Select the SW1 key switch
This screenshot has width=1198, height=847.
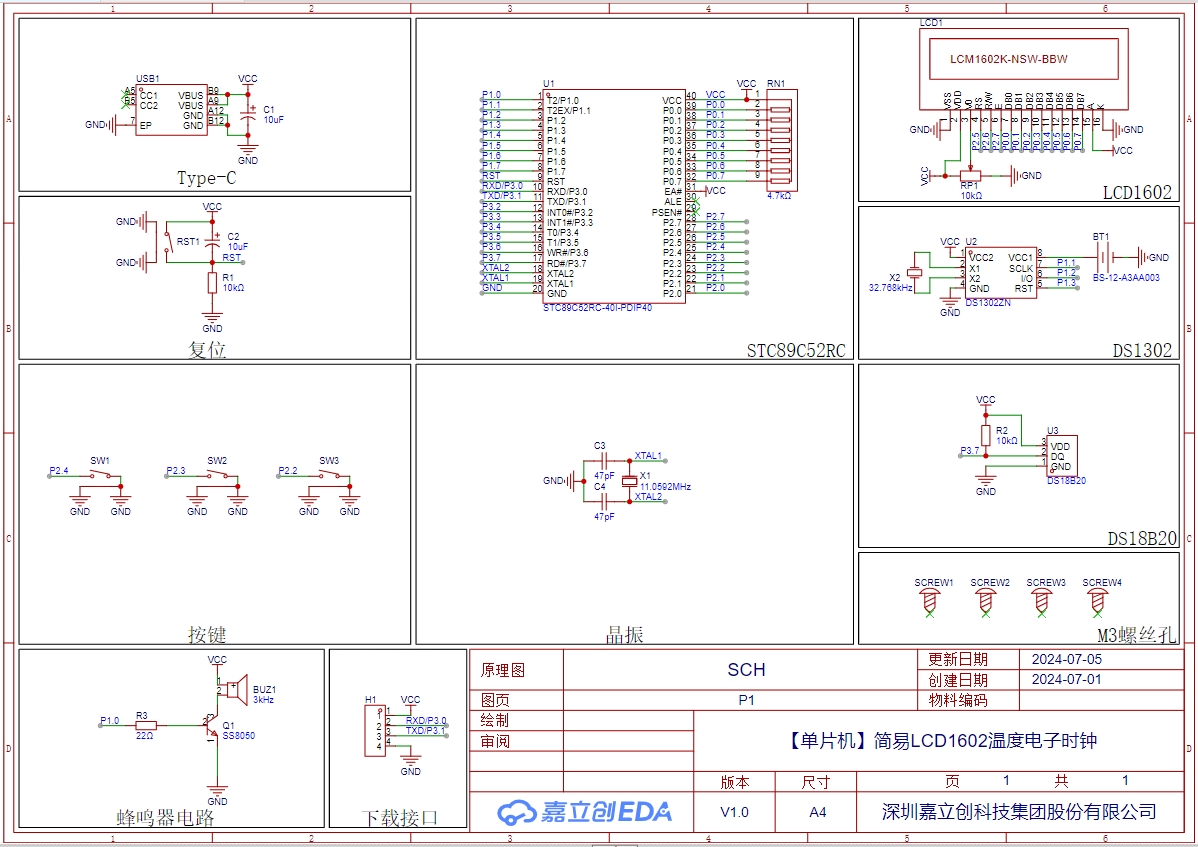(100, 475)
